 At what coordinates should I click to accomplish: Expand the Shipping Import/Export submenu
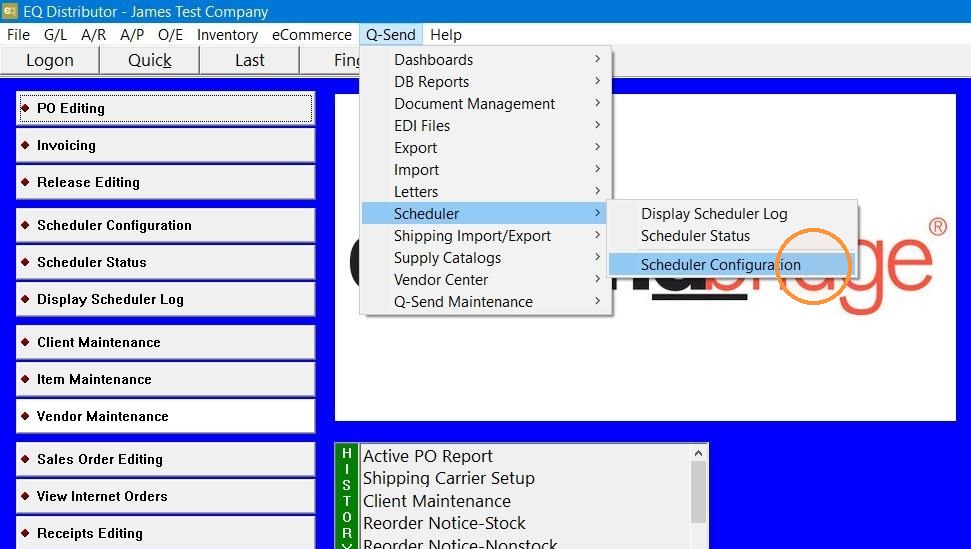[486, 235]
